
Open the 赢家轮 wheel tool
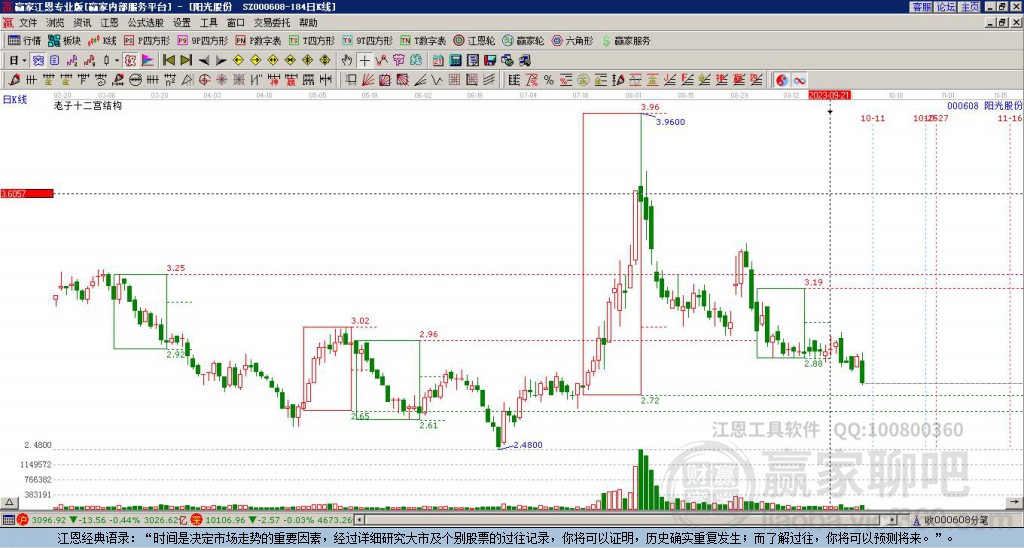[523, 40]
